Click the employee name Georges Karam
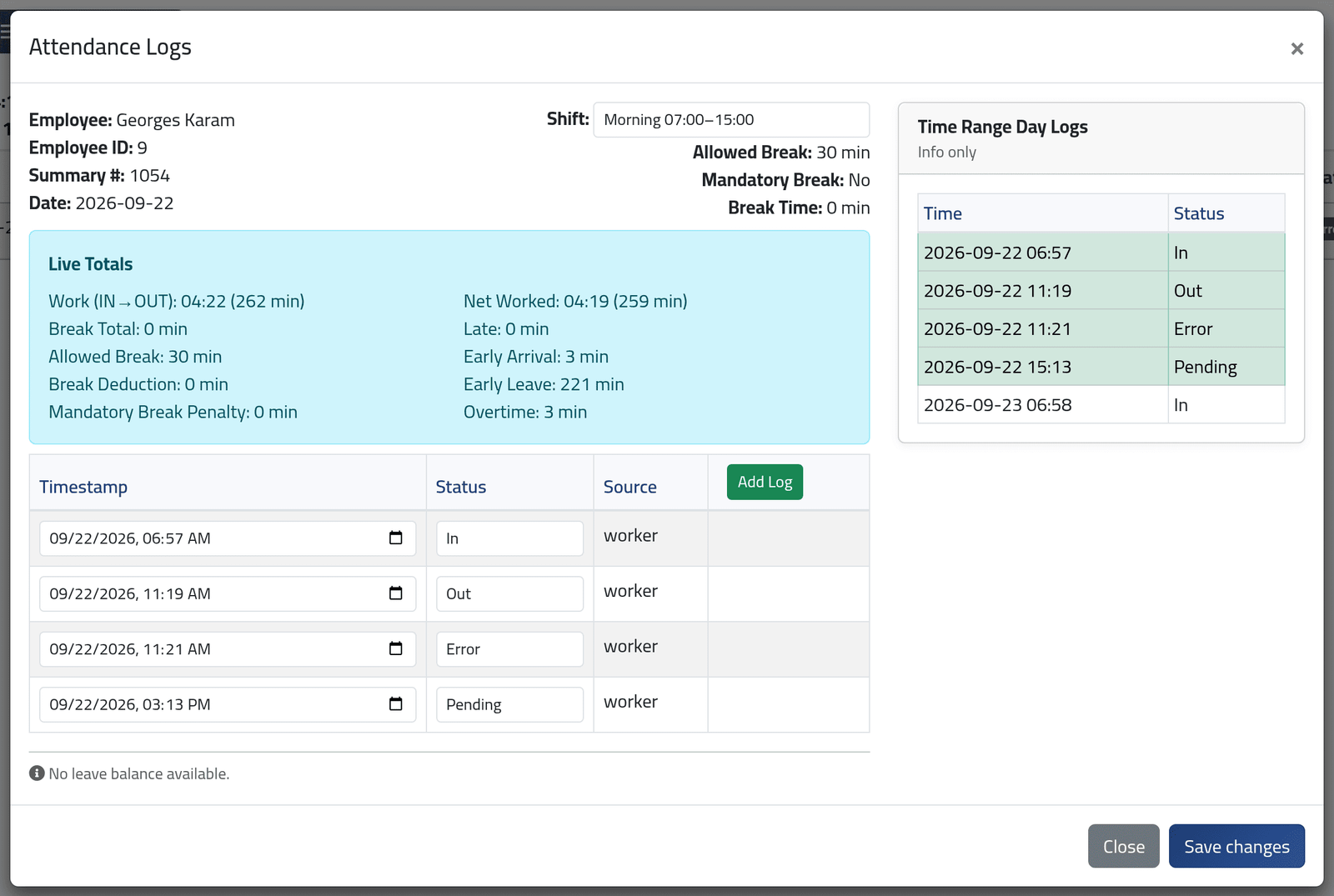 (176, 120)
